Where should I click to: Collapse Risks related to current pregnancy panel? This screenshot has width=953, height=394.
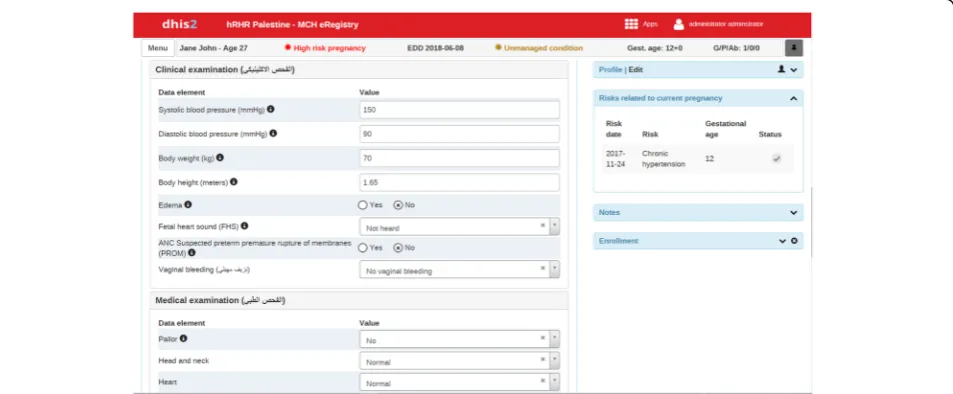click(794, 98)
